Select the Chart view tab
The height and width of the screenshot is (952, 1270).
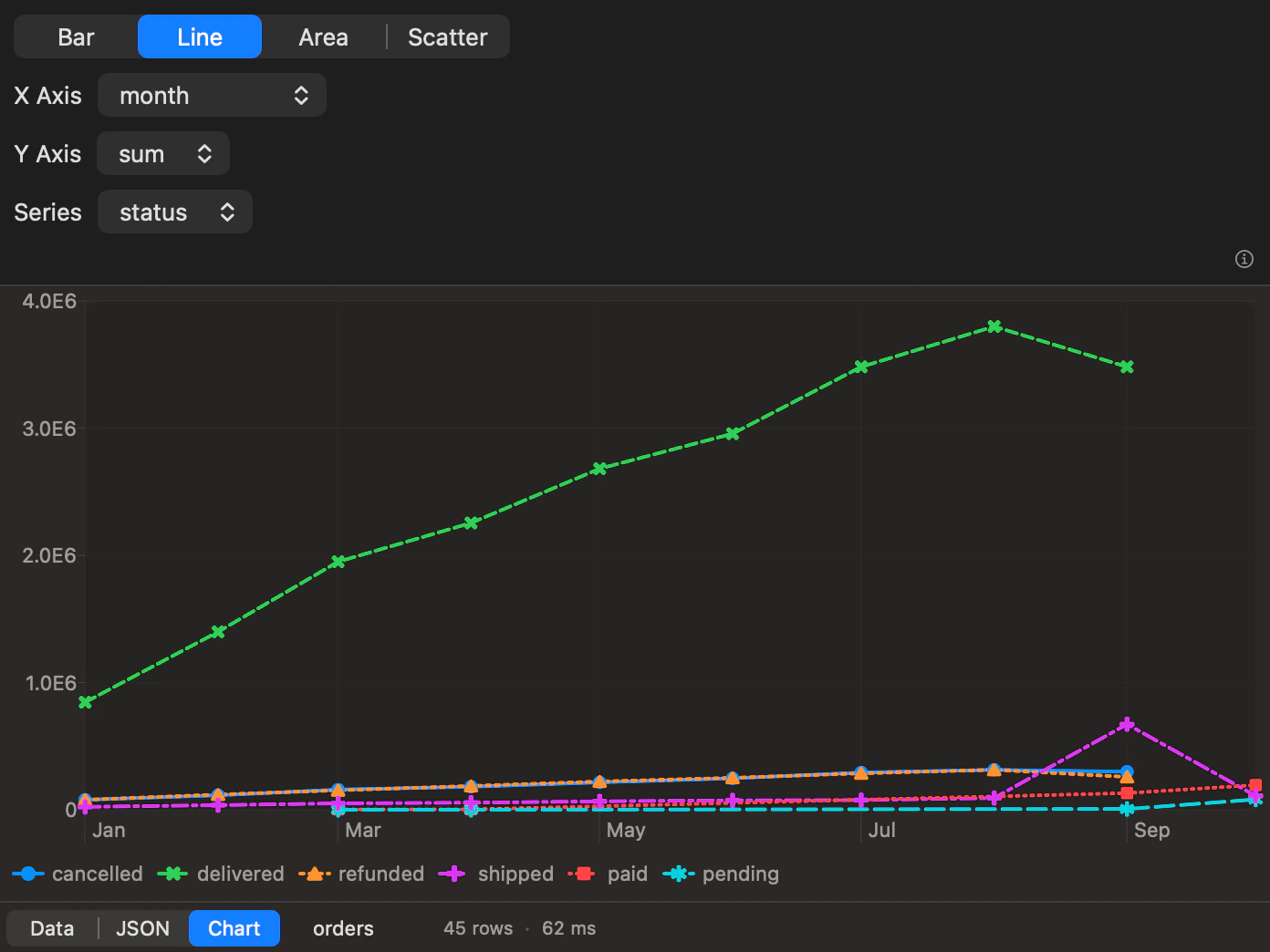tap(234, 928)
